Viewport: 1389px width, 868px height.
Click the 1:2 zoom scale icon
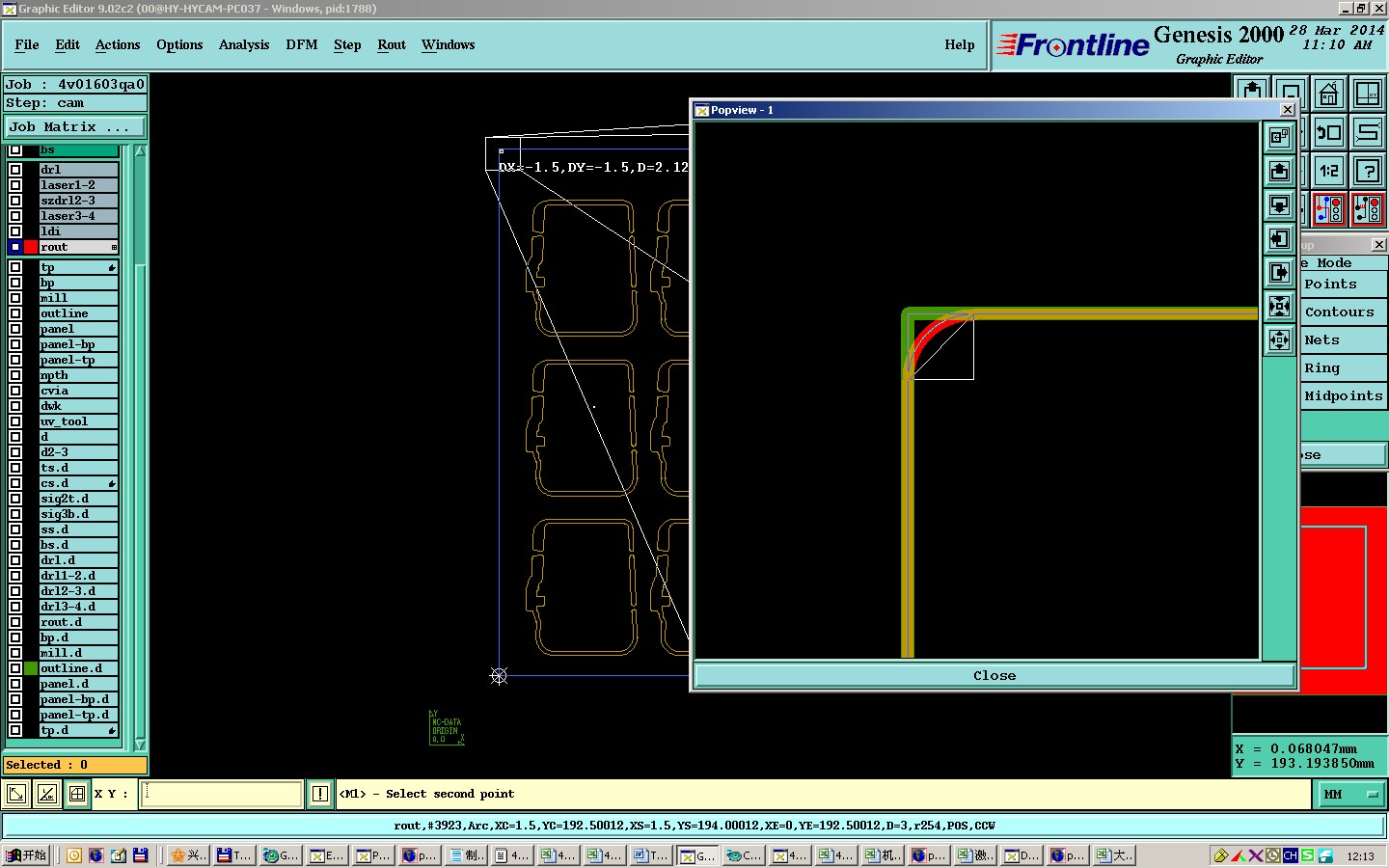click(x=1328, y=171)
